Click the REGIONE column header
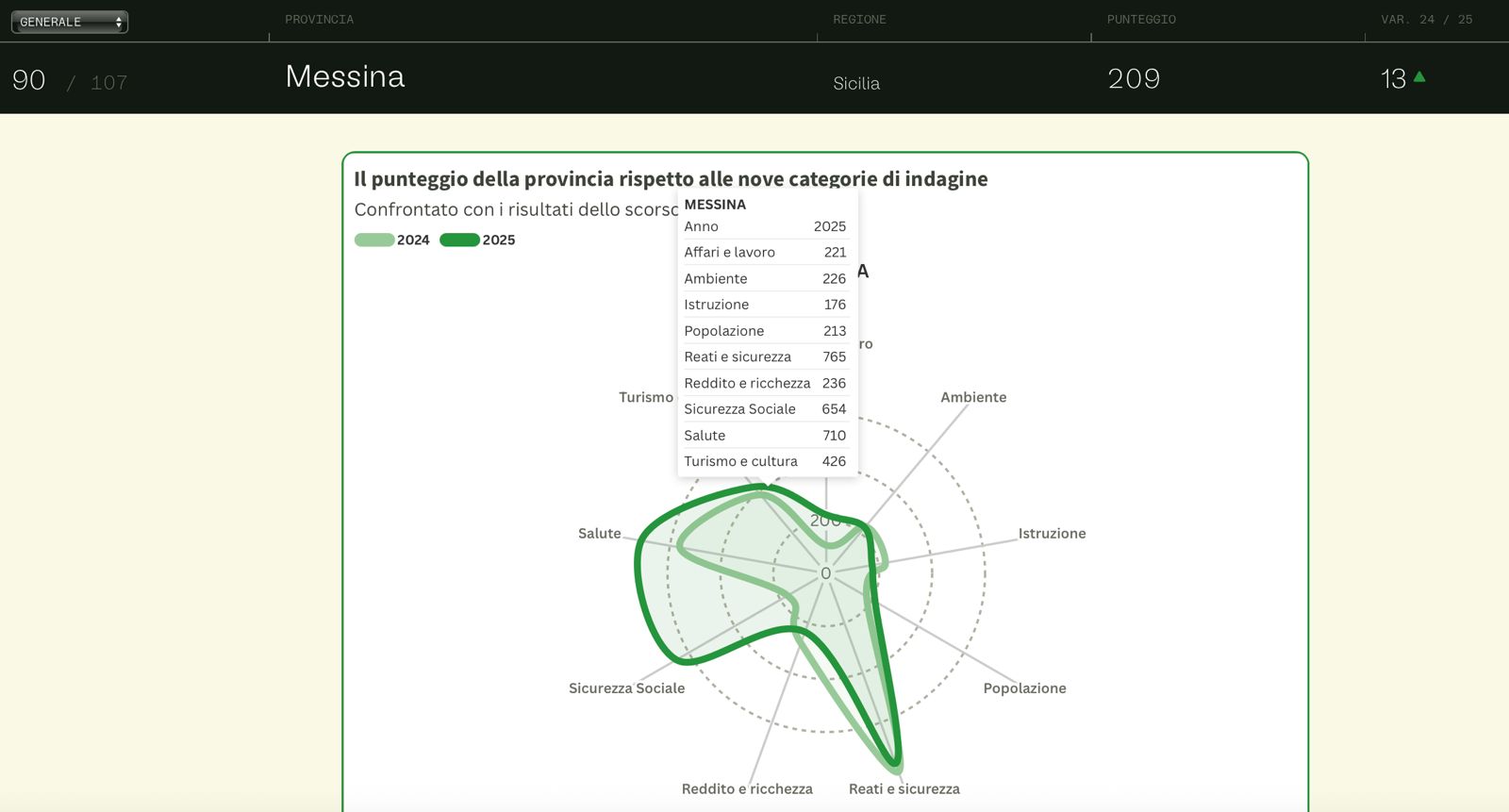Screen dimensions: 1509x812 coord(859,20)
